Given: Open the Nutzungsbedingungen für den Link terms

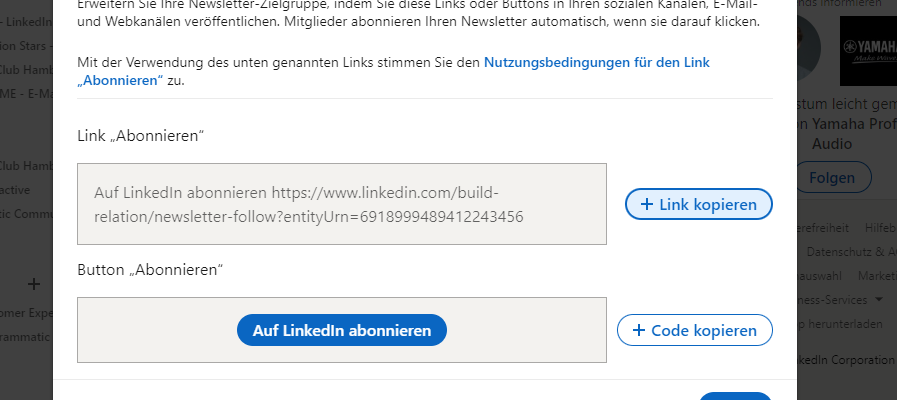Looking at the screenshot, I should [x=596, y=62].
